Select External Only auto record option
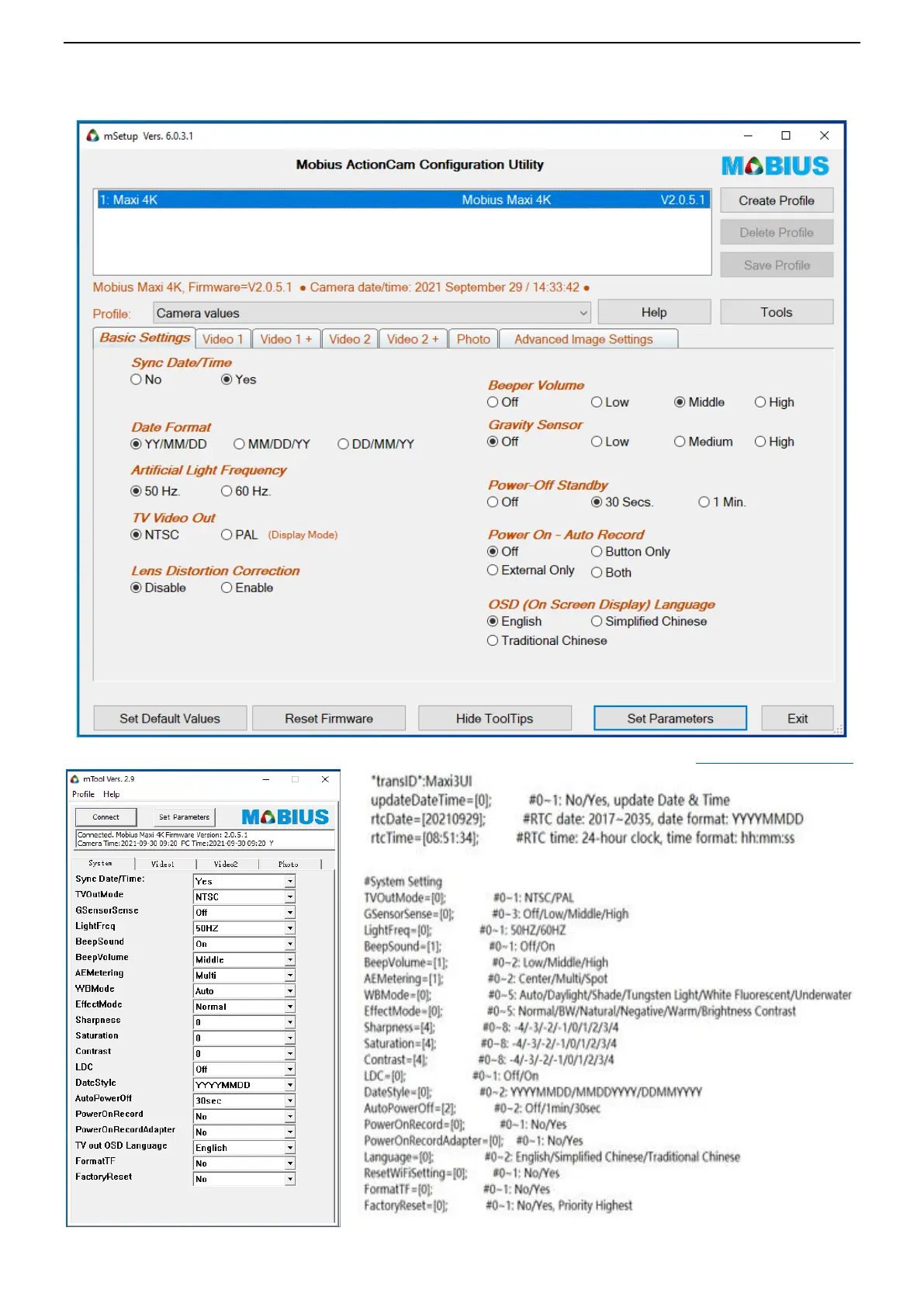924x1307 pixels. (x=493, y=570)
